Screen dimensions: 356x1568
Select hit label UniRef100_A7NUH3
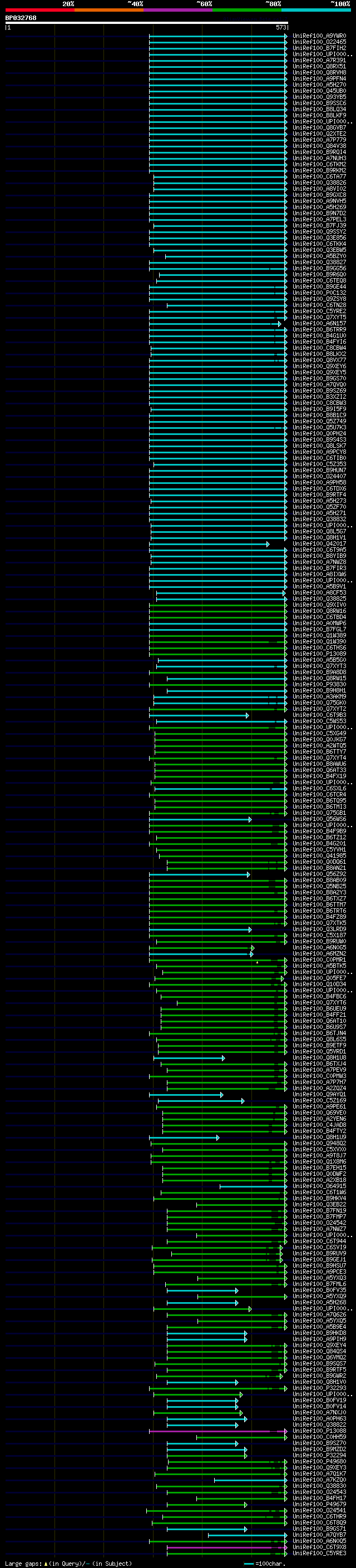[319, 159]
